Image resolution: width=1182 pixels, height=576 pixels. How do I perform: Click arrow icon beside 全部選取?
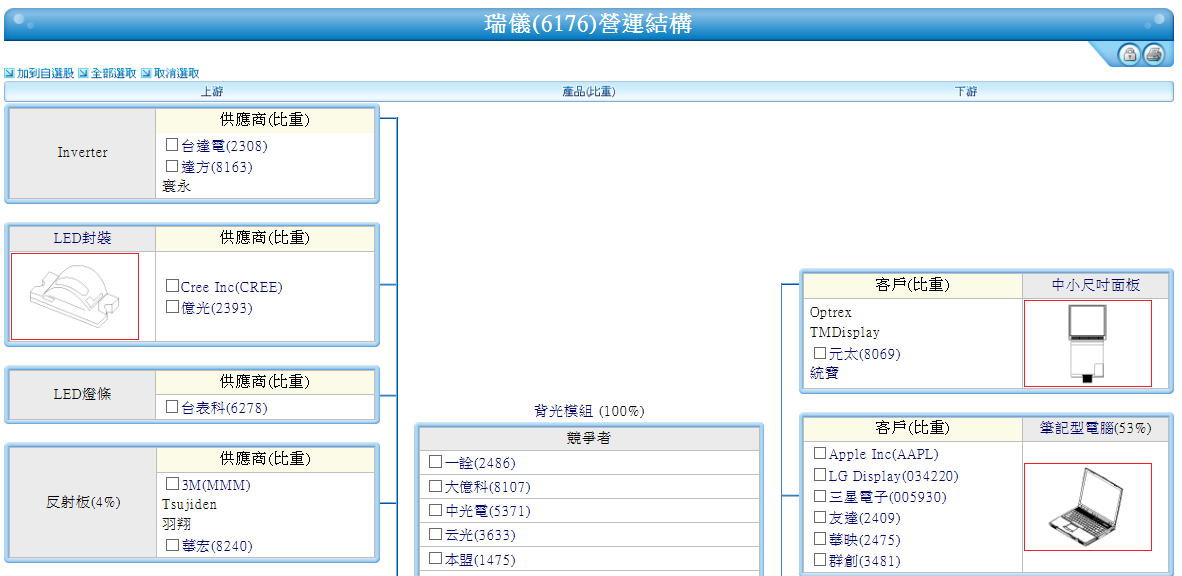[84, 73]
